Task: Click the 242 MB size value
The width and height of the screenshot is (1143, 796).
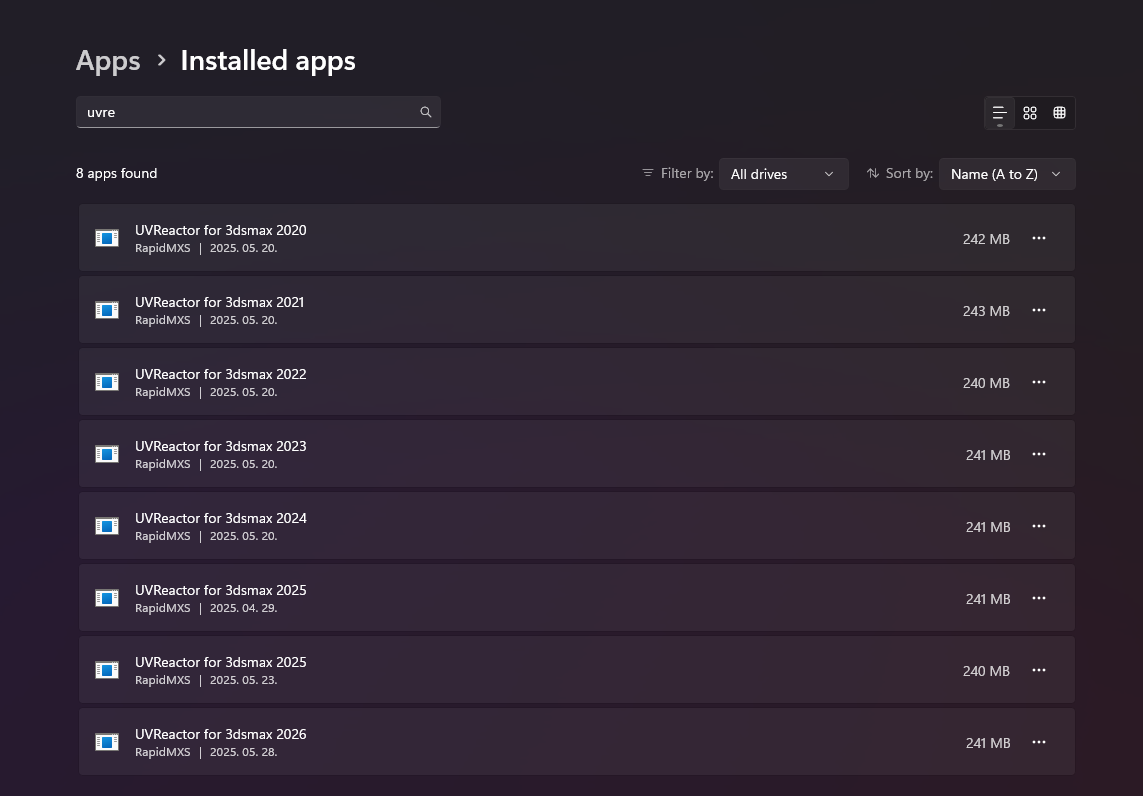Action: point(986,239)
